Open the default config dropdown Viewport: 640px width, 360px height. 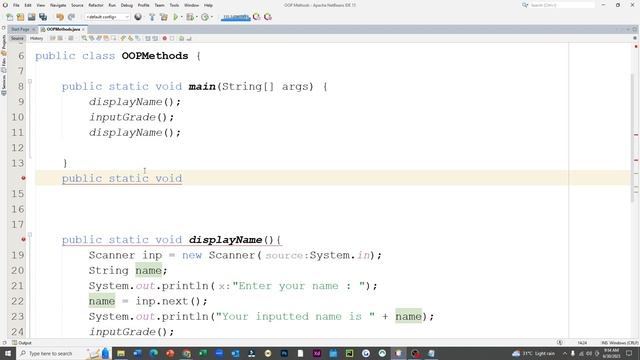point(107,17)
